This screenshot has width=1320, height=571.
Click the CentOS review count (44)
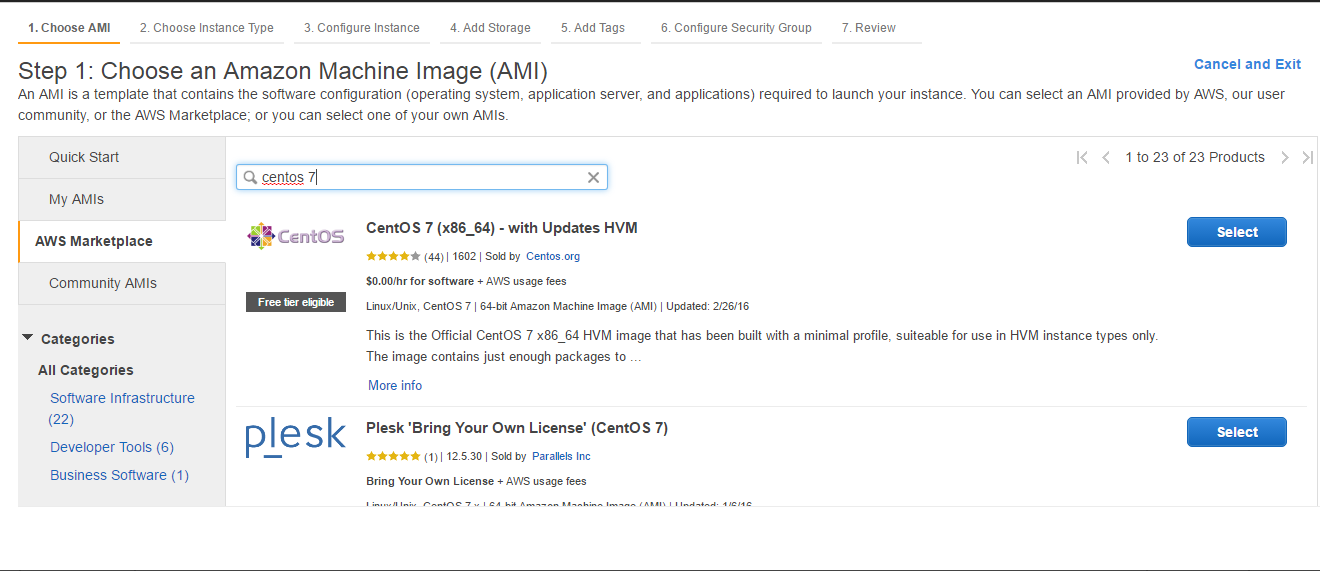pos(434,257)
